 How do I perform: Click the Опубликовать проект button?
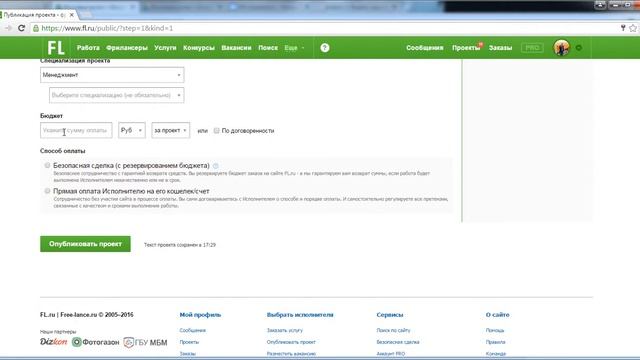(x=85, y=244)
